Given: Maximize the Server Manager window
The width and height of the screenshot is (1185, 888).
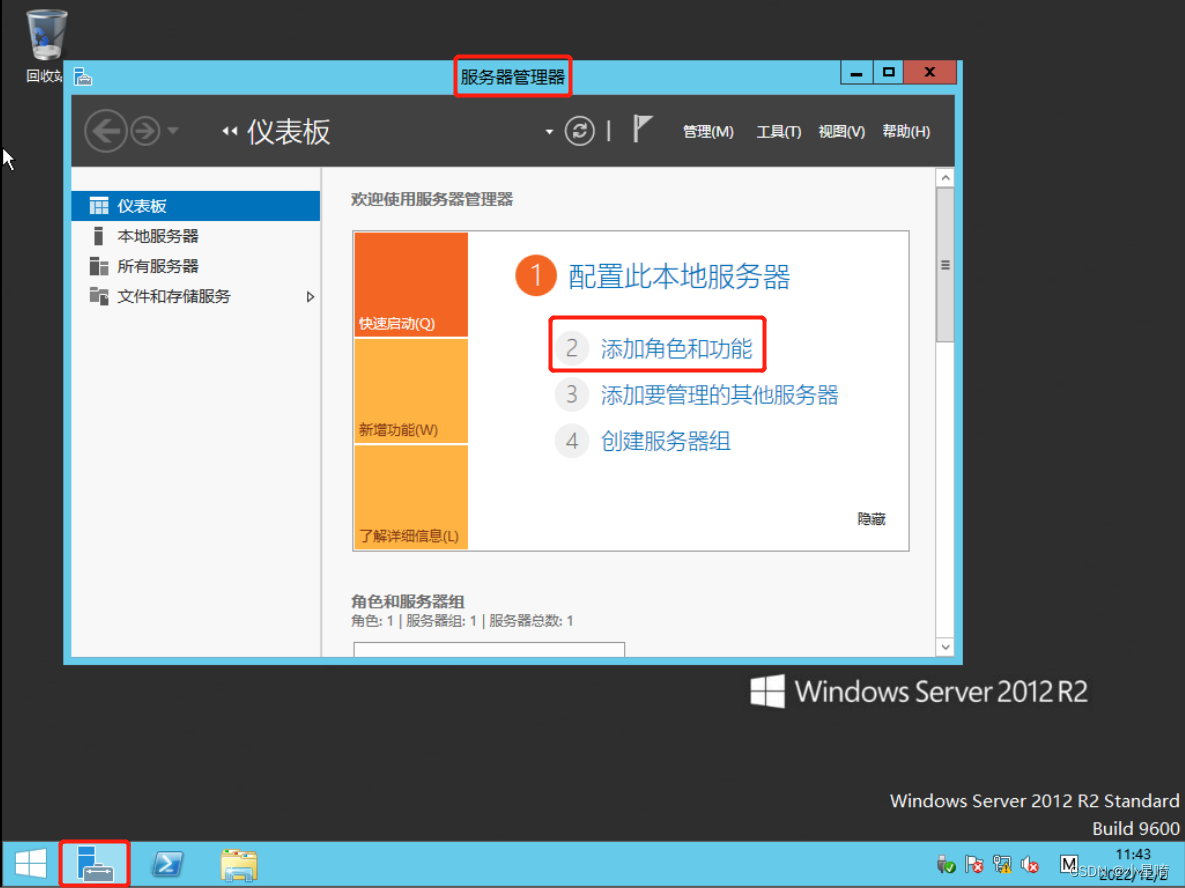Looking at the screenshot, I should click(x=889, y=73).
